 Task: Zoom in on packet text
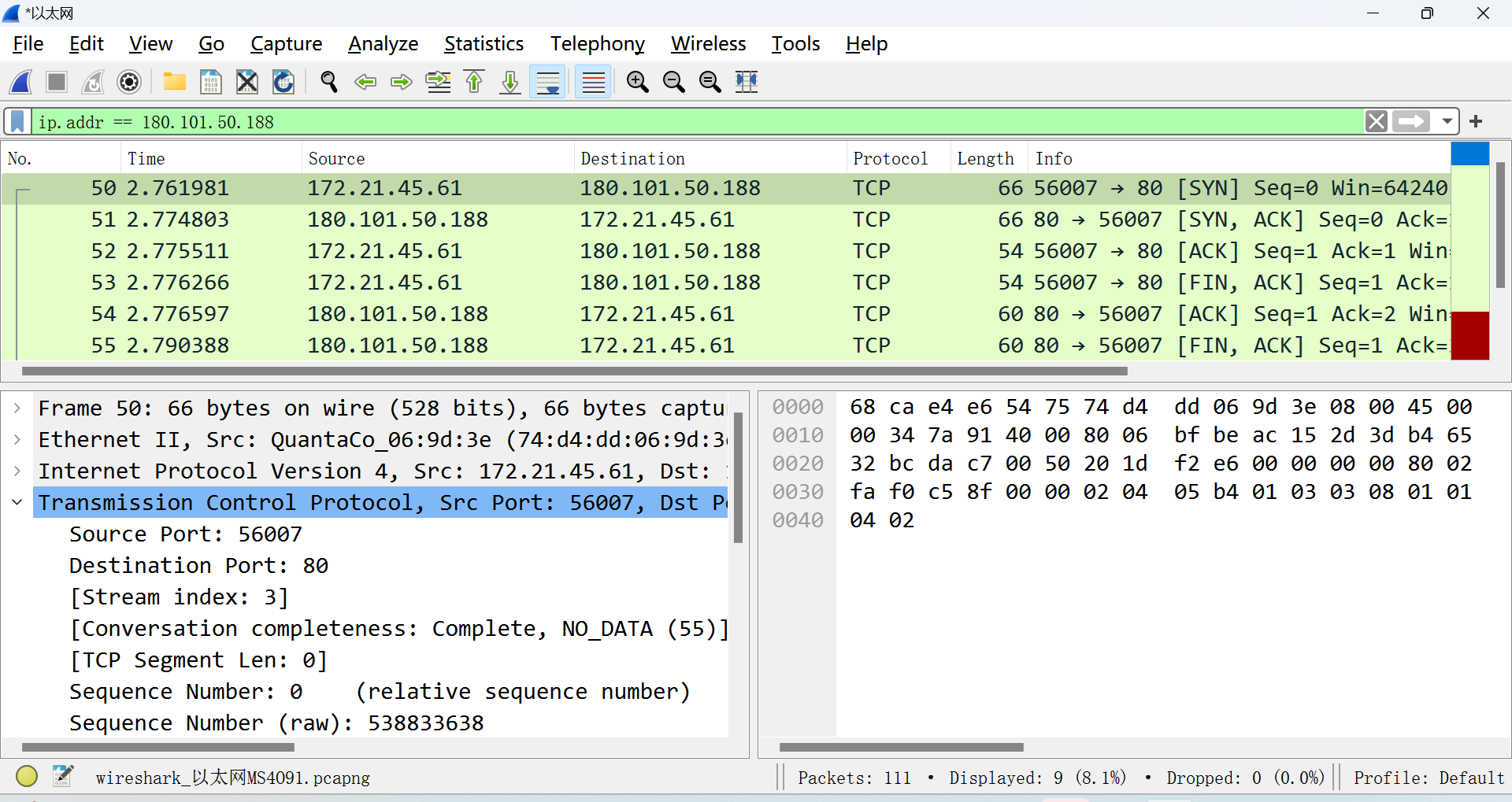(637, 82)
